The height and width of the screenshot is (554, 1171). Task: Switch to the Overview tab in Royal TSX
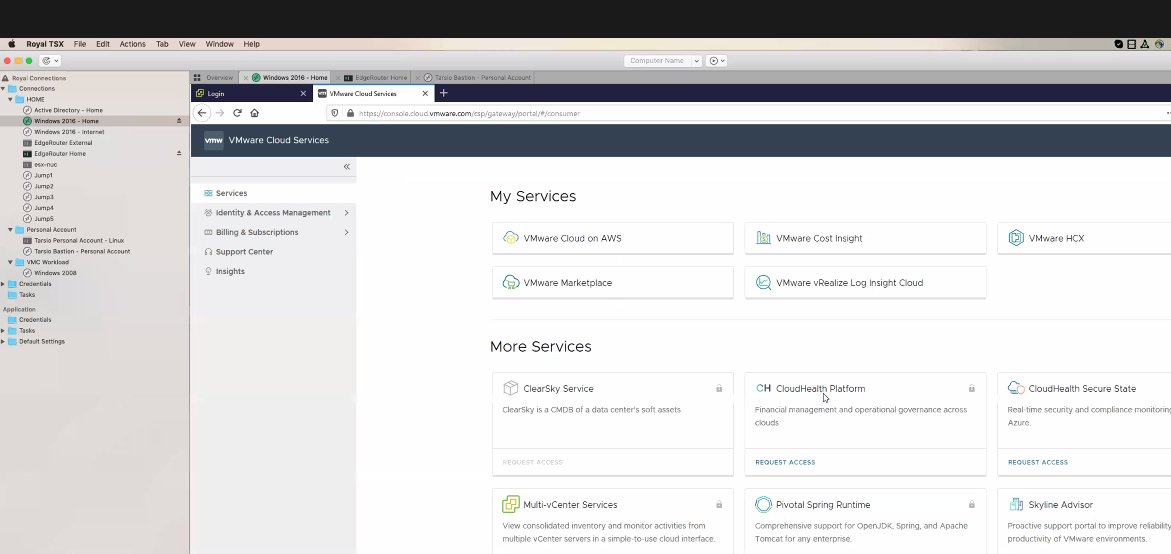tap(214, 78)
